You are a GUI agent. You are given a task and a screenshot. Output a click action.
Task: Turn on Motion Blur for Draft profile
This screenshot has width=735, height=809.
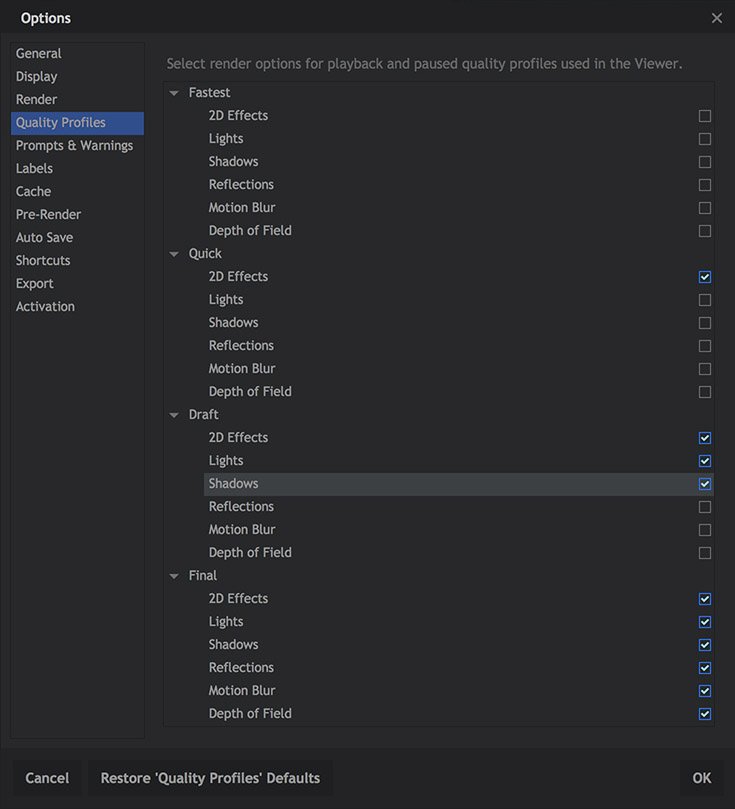[x=705, y=530]
